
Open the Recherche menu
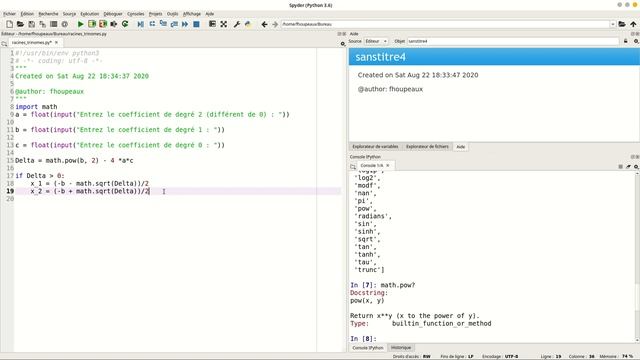coord(49,14)
